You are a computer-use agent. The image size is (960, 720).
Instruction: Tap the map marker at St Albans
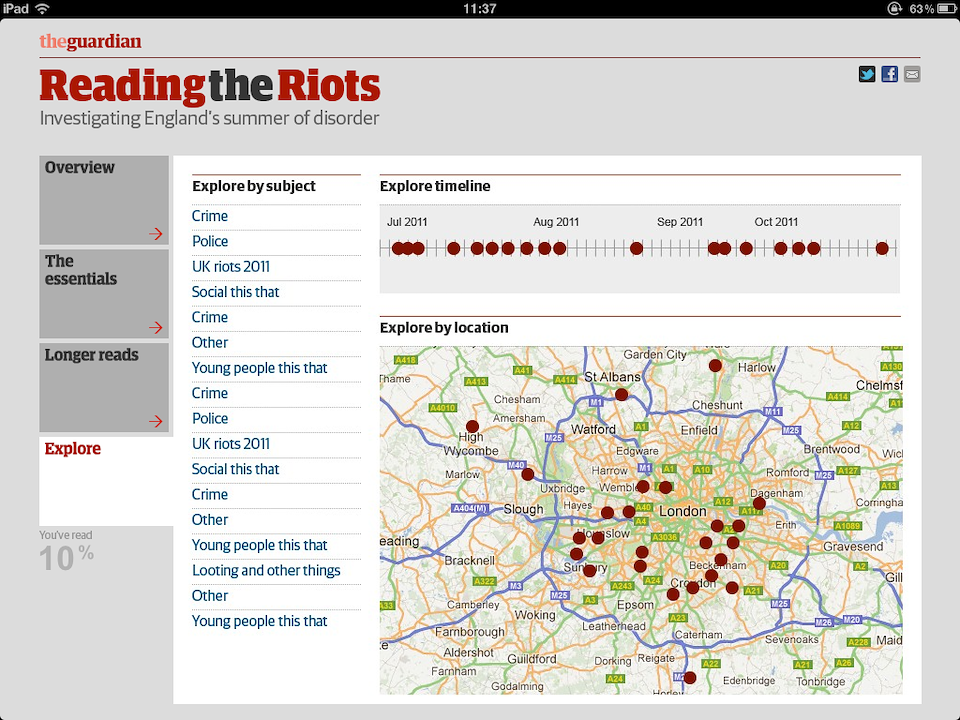pos(621,395)
